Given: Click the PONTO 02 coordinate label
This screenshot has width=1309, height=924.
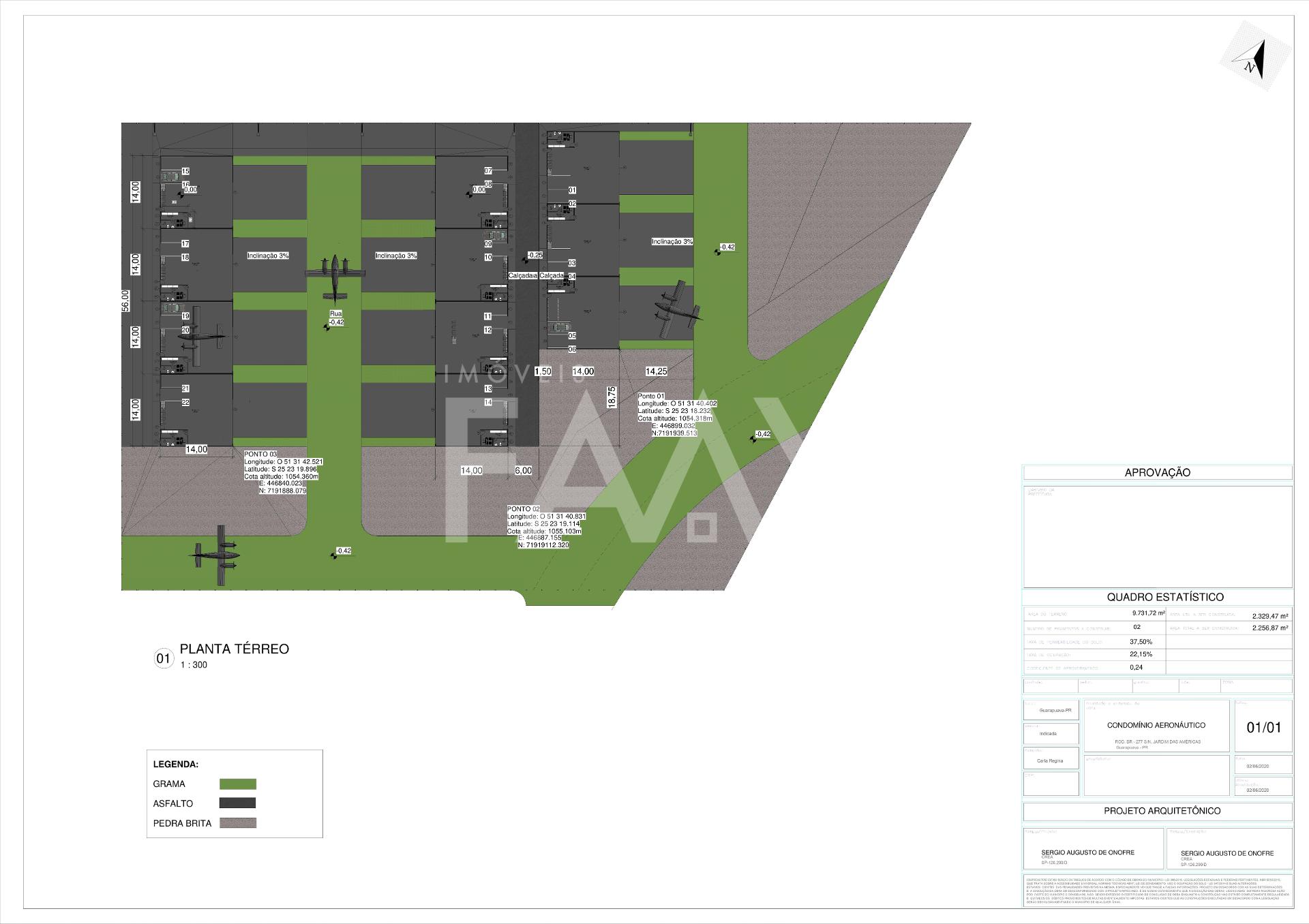Looking at the screenshot, I should (x=524, y=509).
